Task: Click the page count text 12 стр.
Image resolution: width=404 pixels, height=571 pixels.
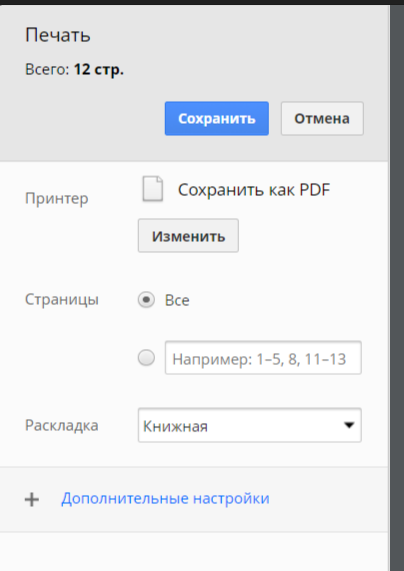Action: [x=99, y=70]
